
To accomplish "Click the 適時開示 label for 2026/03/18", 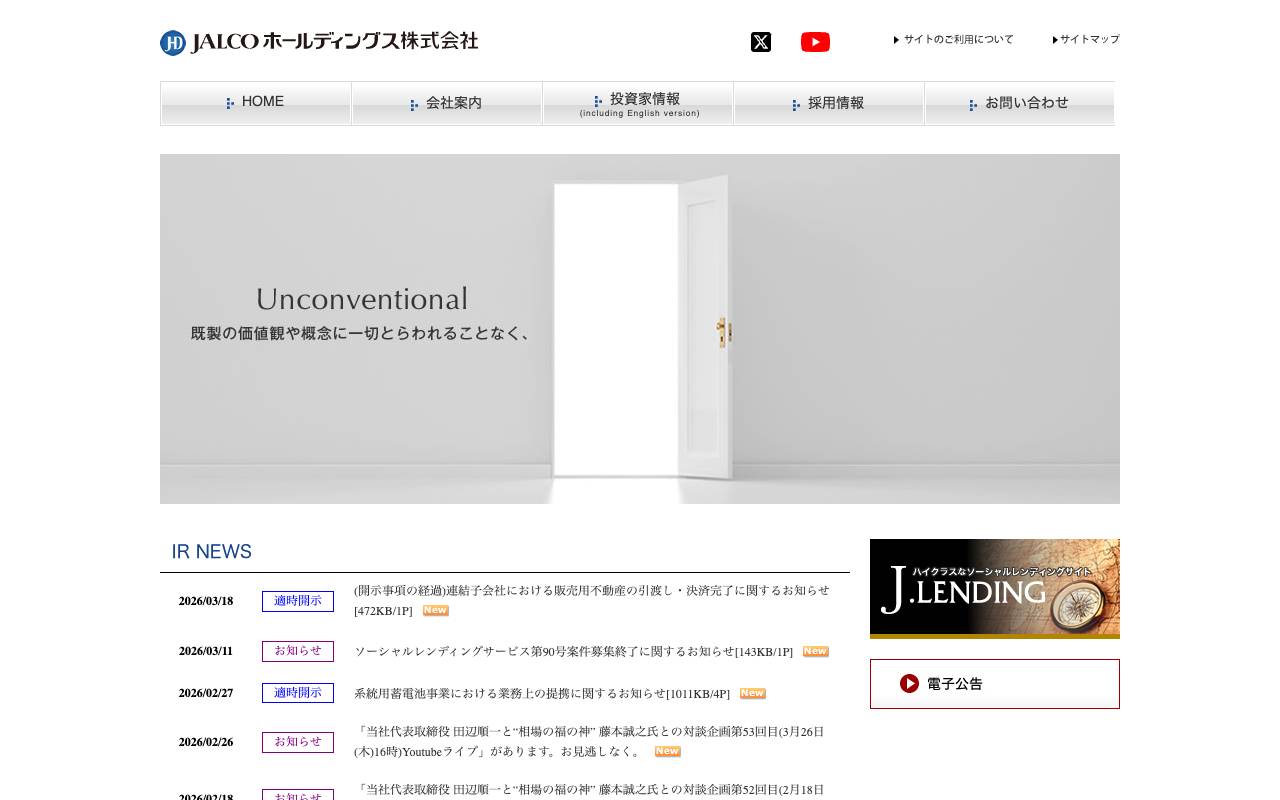I will point(297,601).
